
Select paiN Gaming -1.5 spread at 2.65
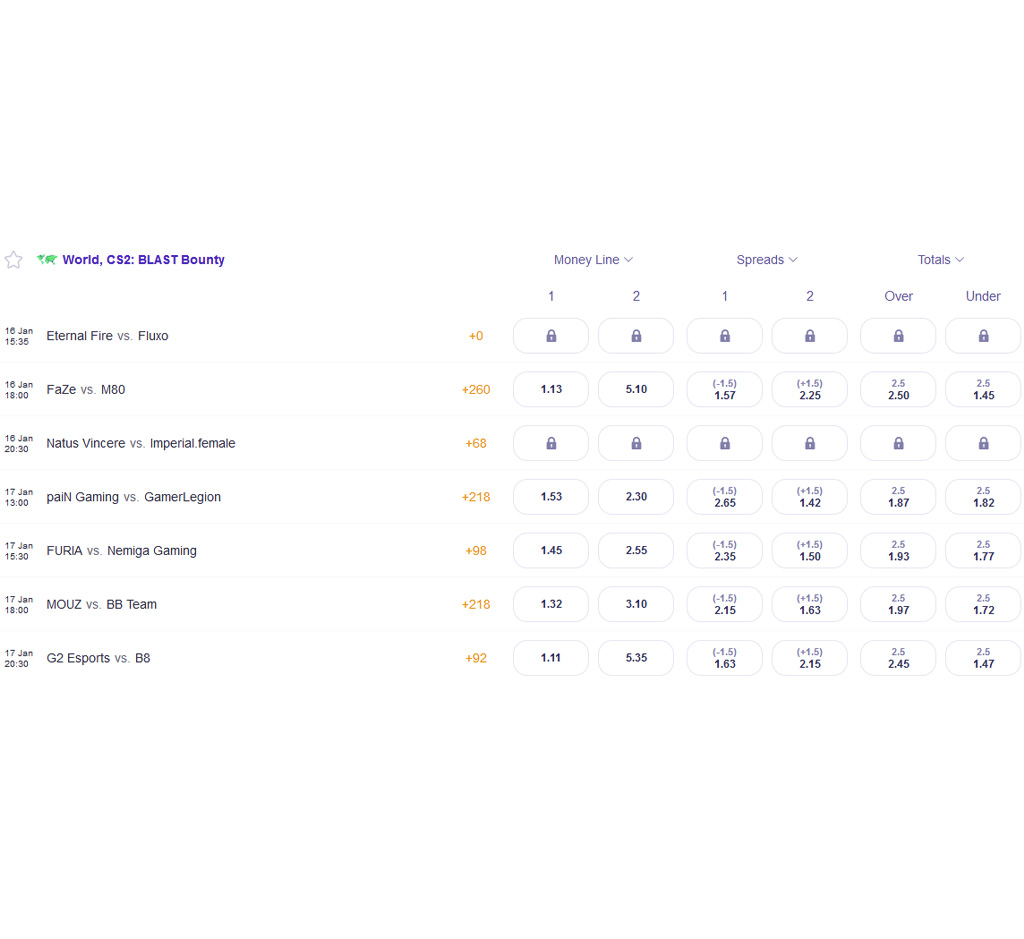[724, 497]
